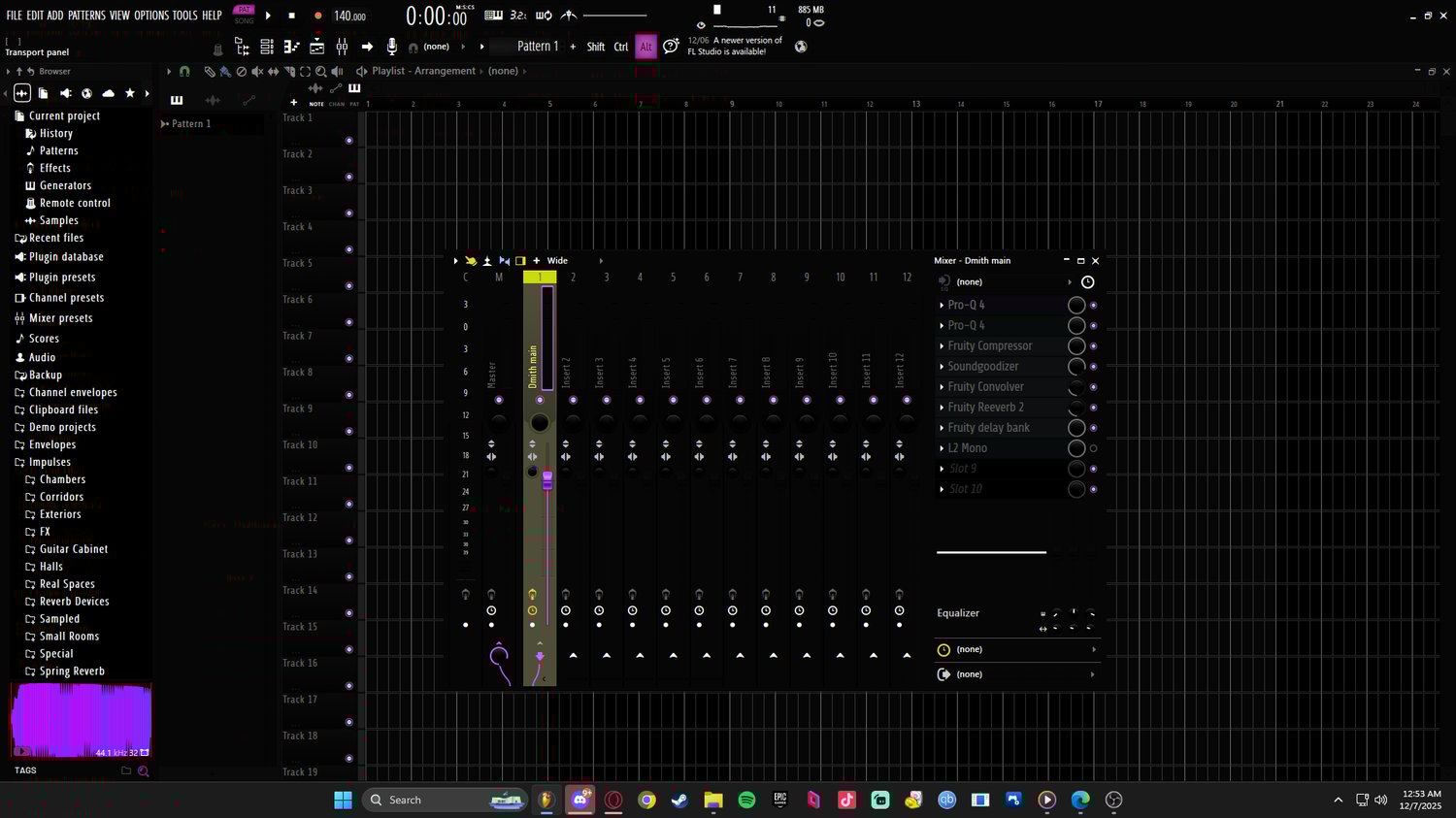
Task: Click the newer version available notice
Action: coord(735,46)
